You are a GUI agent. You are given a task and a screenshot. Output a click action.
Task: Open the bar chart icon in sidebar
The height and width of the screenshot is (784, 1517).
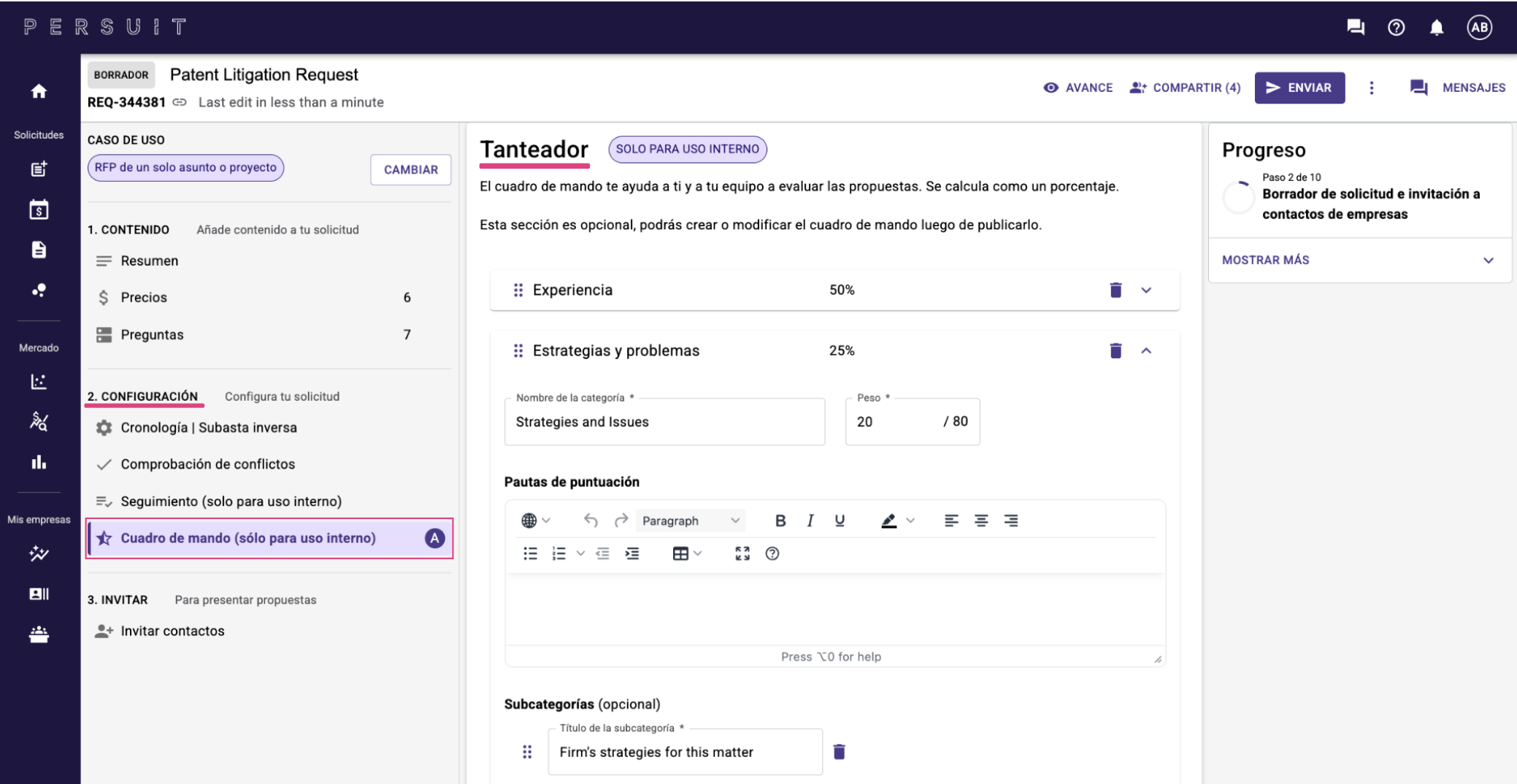click(x=39, y=462)
